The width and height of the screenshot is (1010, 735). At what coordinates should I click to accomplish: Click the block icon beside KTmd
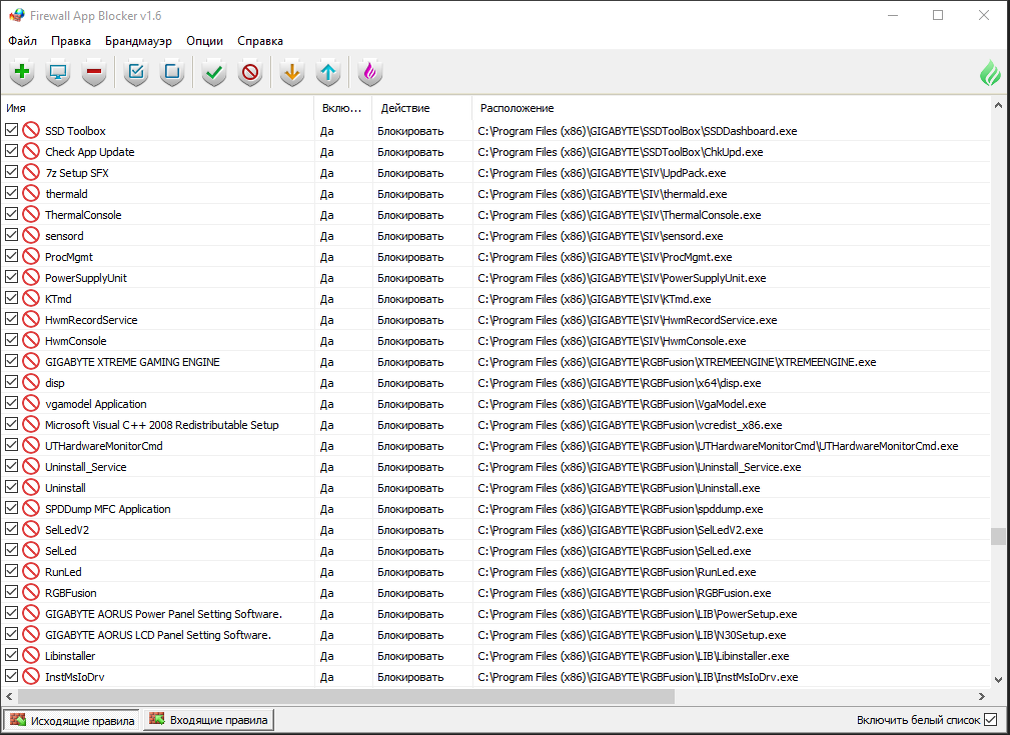31,299
